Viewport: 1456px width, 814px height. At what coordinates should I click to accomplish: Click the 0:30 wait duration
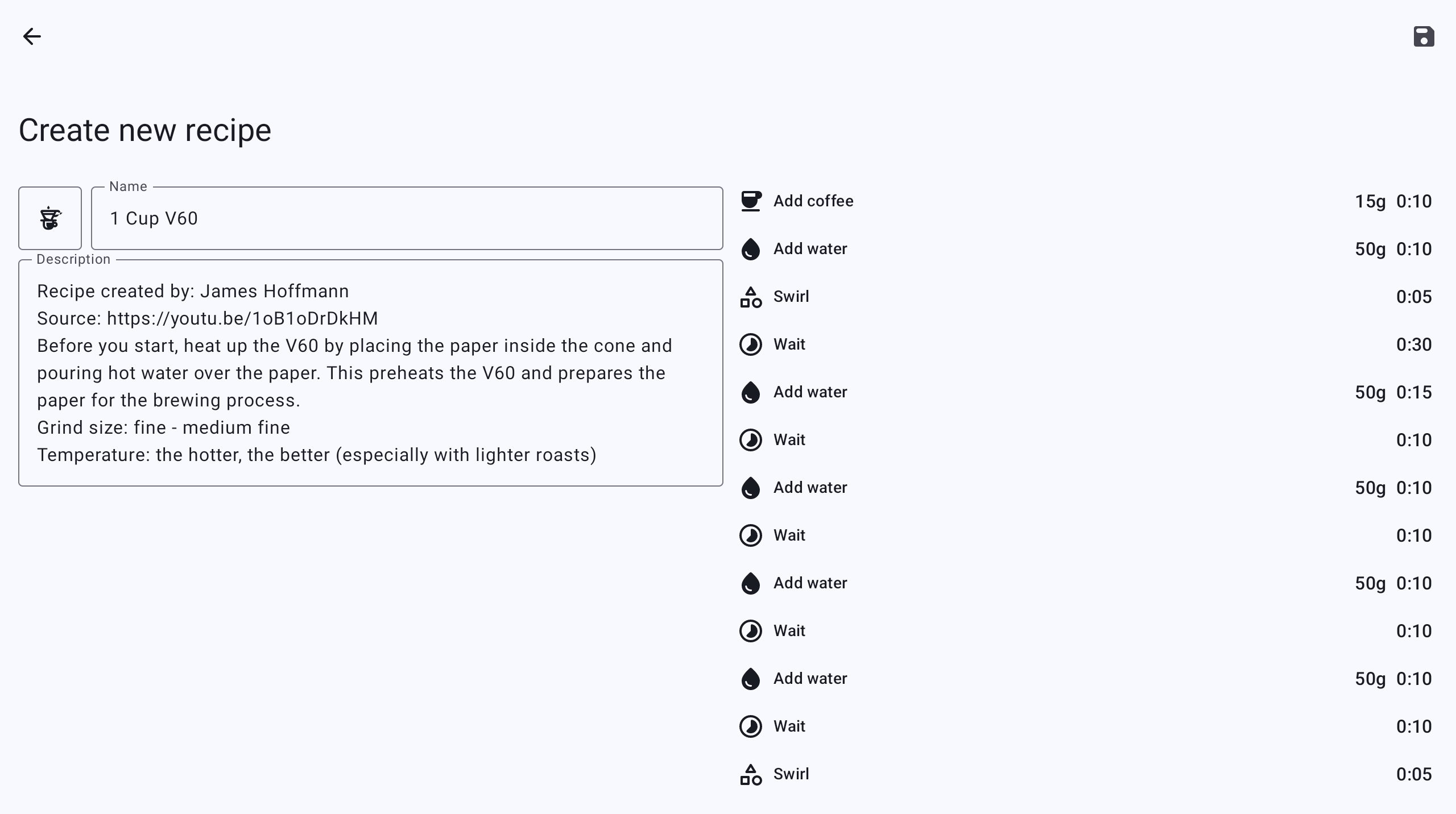[x=1414, y=344]
